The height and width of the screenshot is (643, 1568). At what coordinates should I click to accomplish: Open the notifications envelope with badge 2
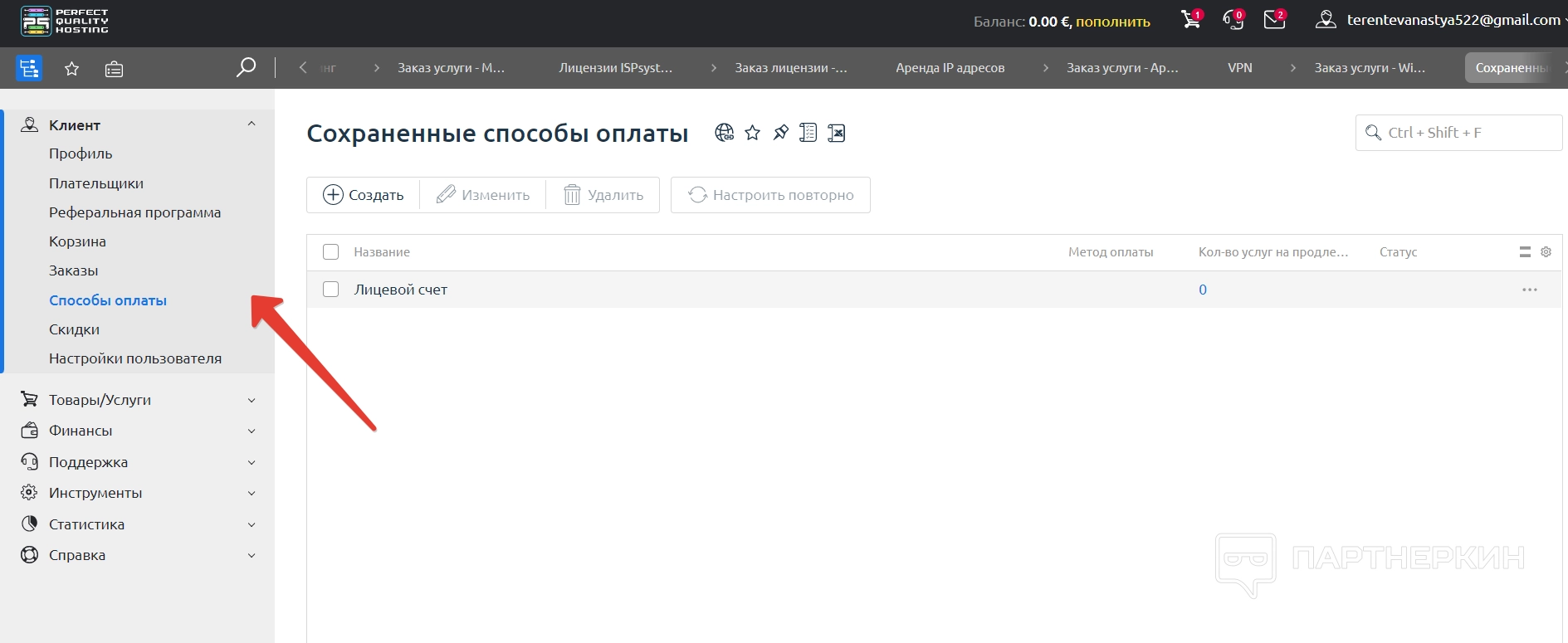click(1275, 19)
